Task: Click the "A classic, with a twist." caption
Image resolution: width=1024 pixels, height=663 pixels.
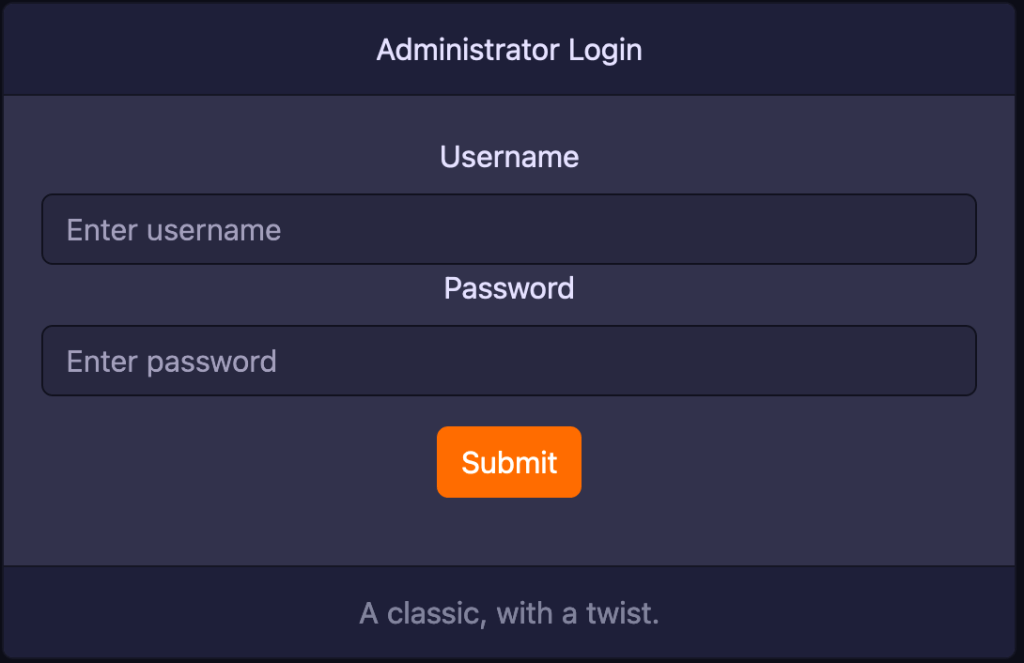Action: pos(509,613)
